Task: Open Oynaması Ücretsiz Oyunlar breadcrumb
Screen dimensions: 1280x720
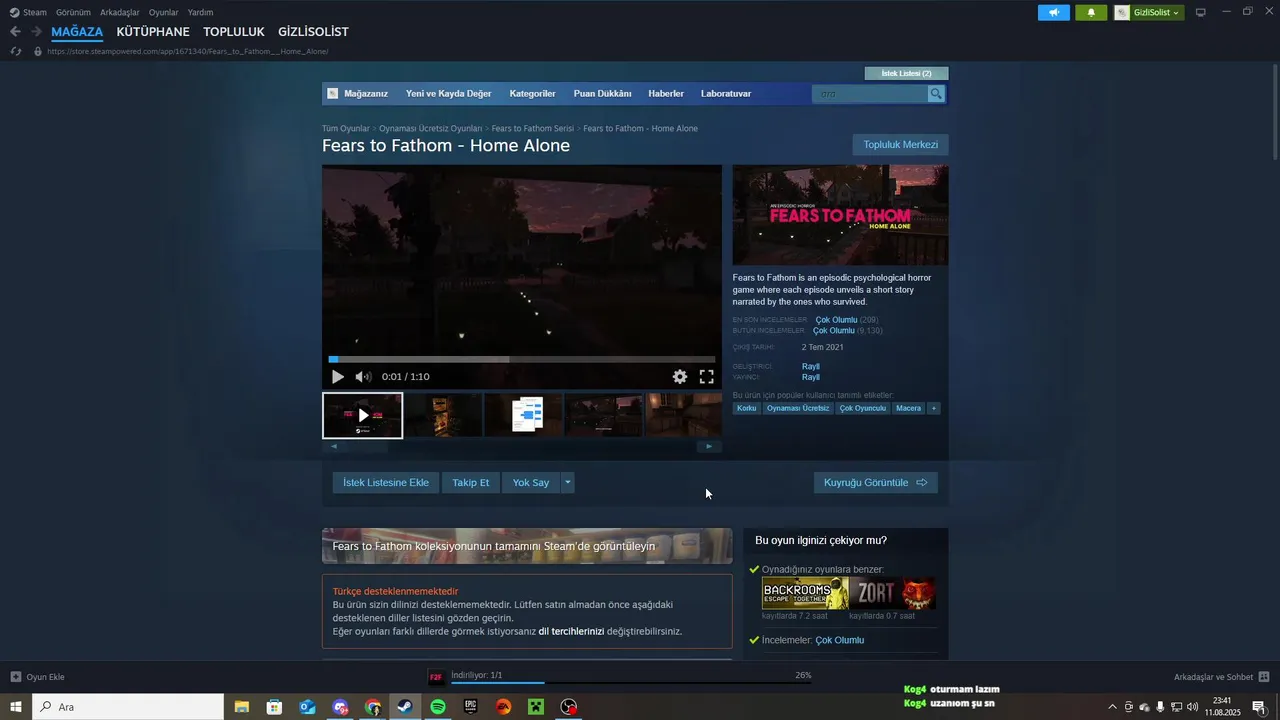Action: (430, 129)
